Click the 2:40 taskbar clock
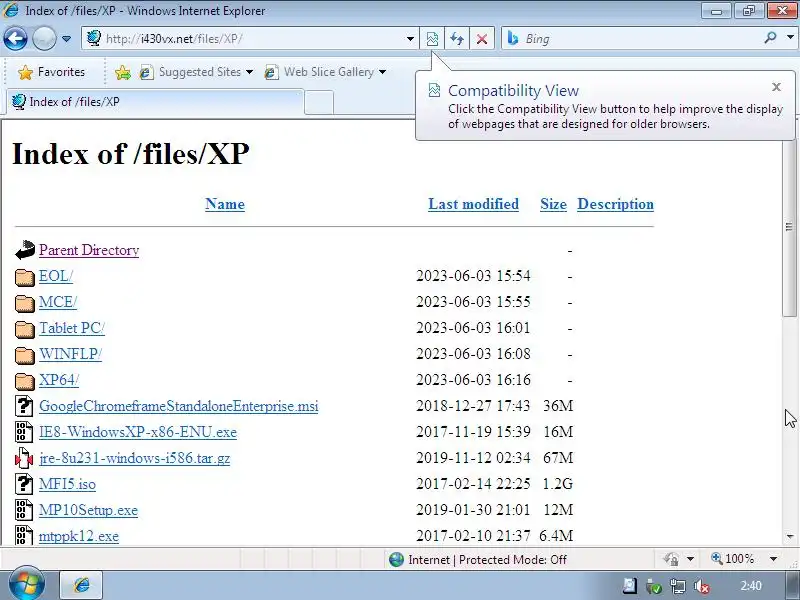Viewport: 800px width, 600px height. (751, 586)
